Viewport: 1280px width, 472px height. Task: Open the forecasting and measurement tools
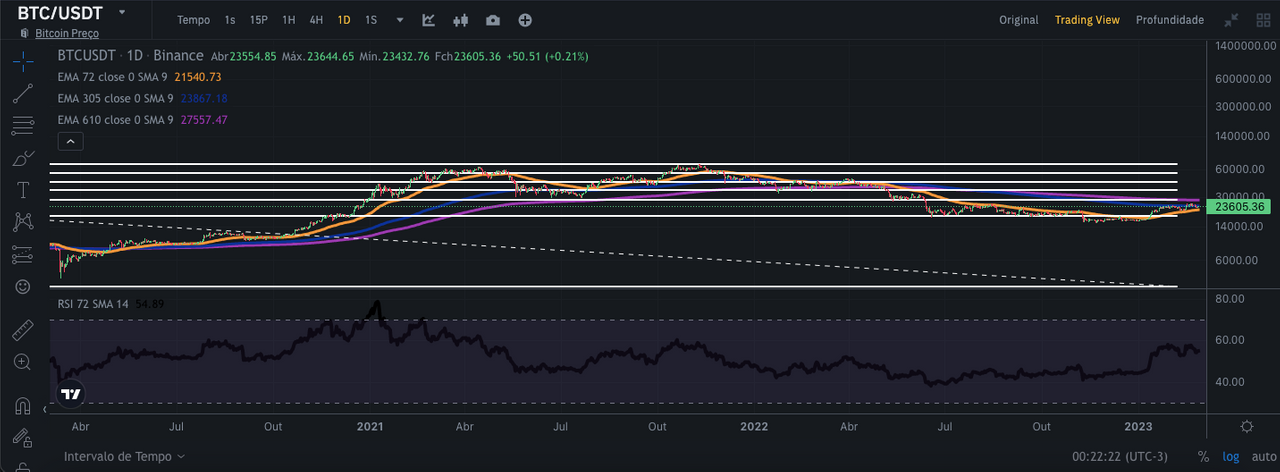pos(23,254)
